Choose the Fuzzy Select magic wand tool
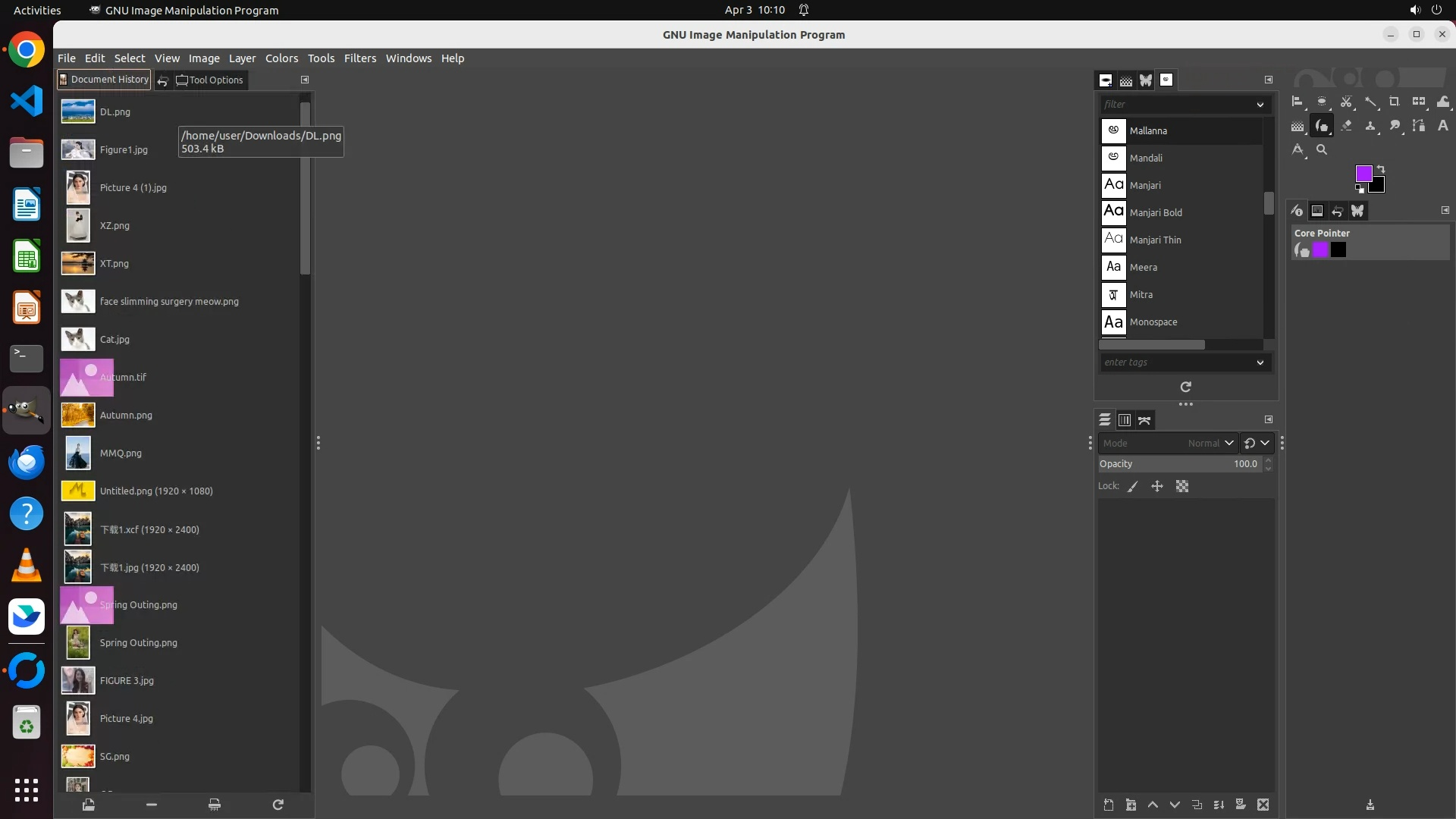 click(x=1370, y=102)
